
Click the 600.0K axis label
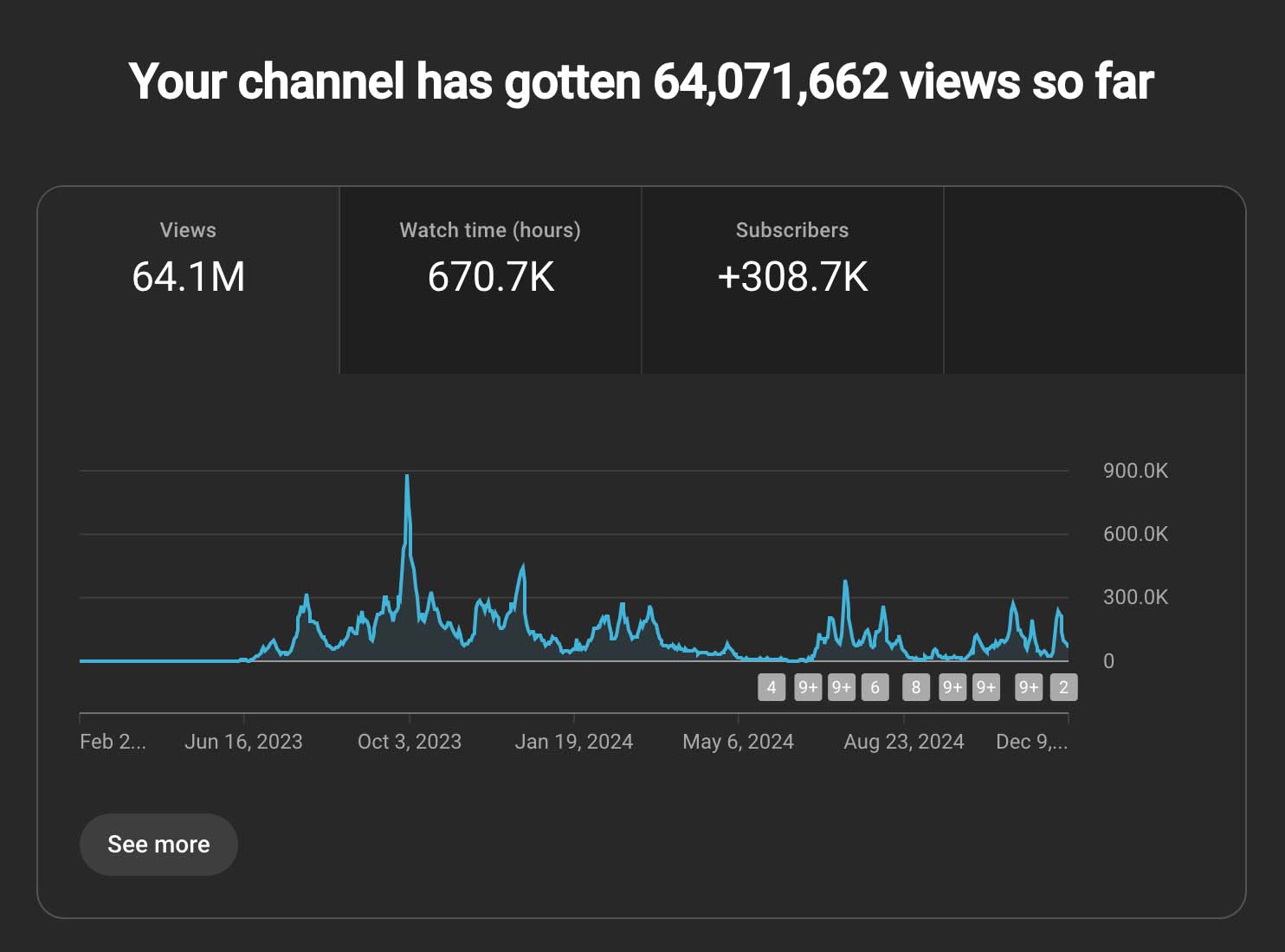1135,534
